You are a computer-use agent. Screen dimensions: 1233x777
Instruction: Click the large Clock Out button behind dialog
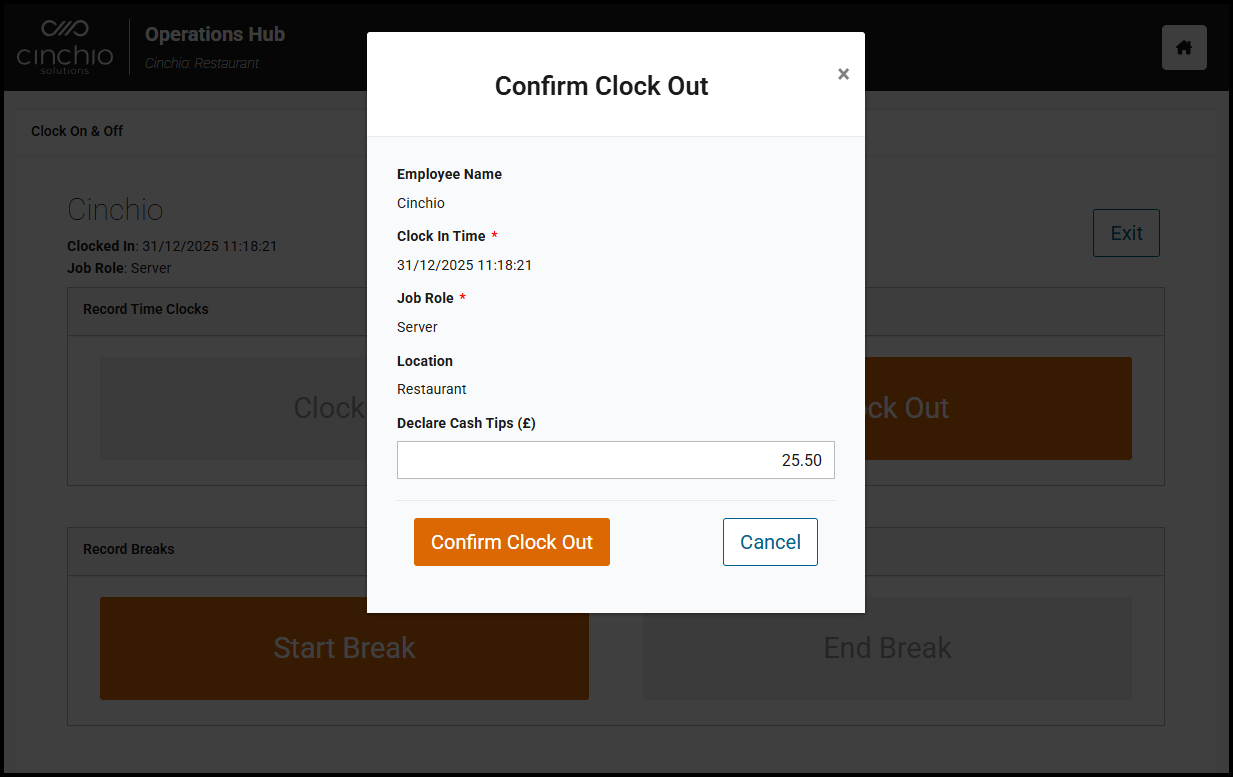tap(998, 408)
